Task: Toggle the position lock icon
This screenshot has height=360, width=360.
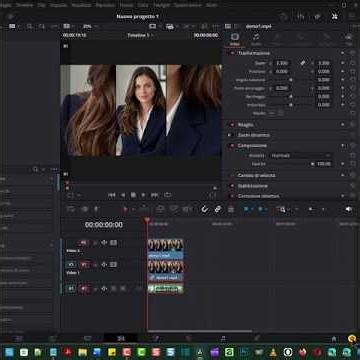Action: 231,209
